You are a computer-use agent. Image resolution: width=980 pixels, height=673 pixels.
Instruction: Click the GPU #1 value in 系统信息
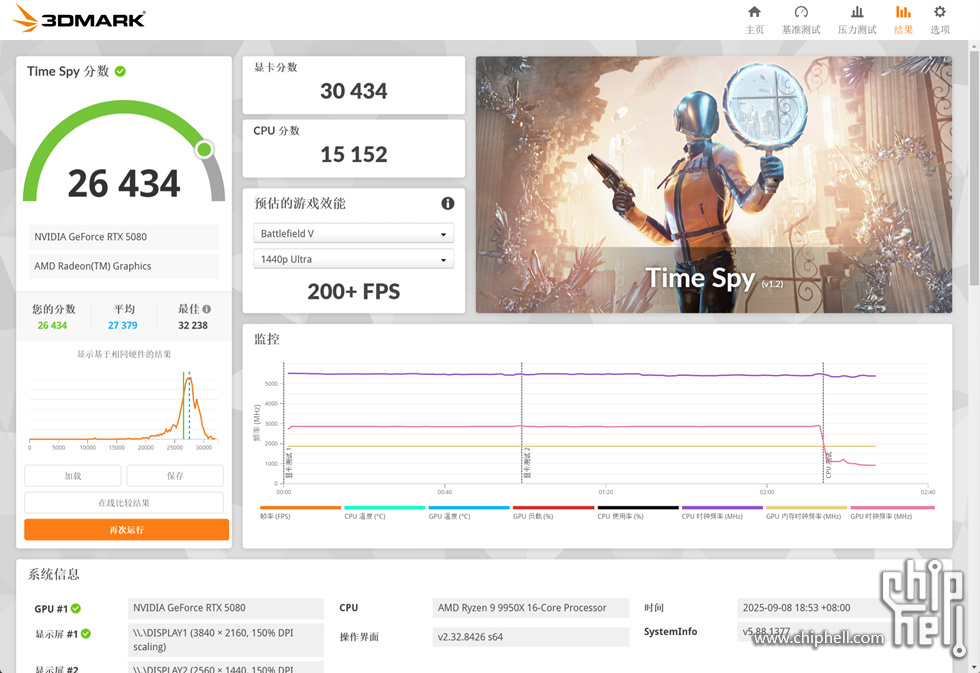(x=226, y=608)
